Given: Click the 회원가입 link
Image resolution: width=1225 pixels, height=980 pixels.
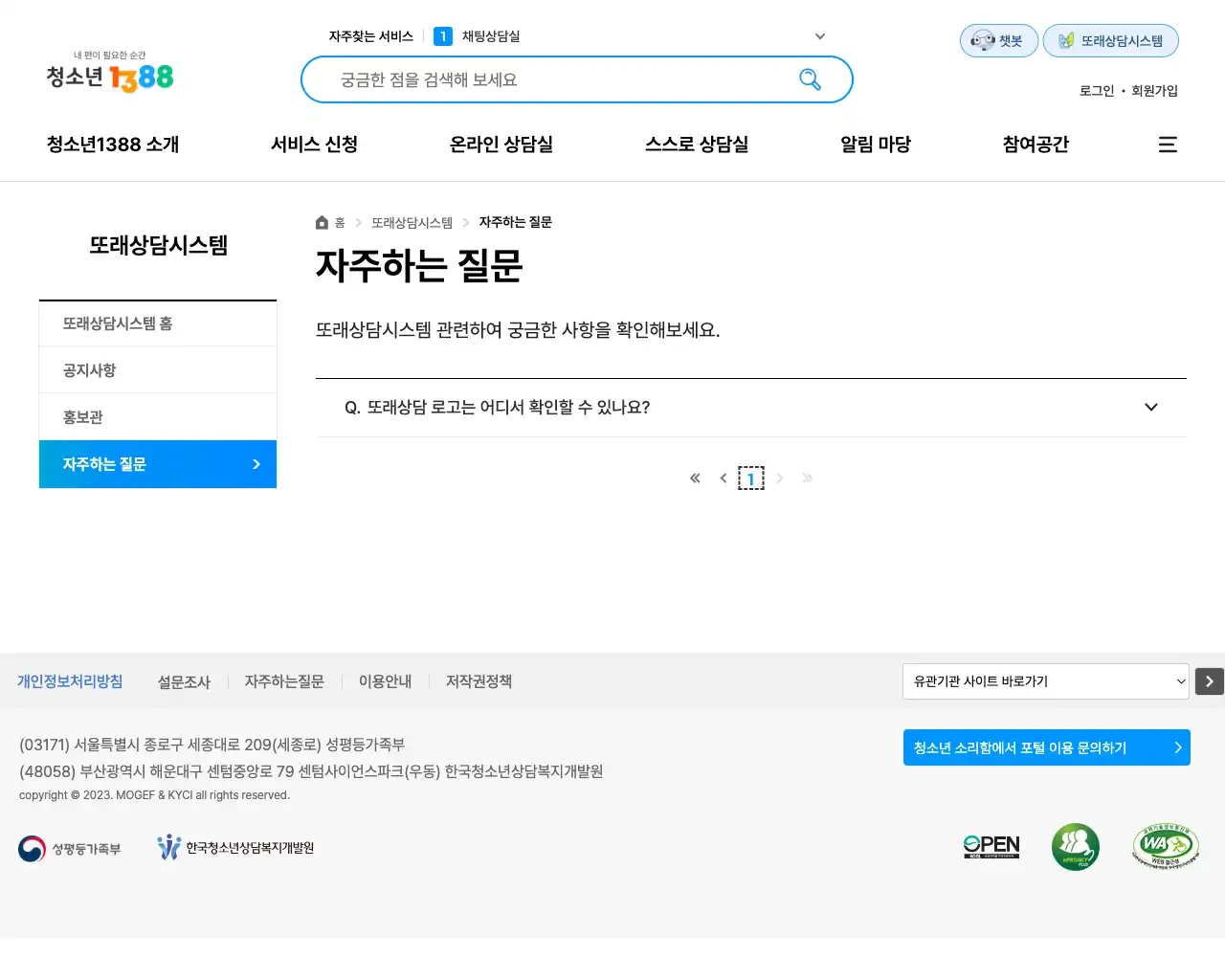Looking at the screenshot, I should point(1155,91).
